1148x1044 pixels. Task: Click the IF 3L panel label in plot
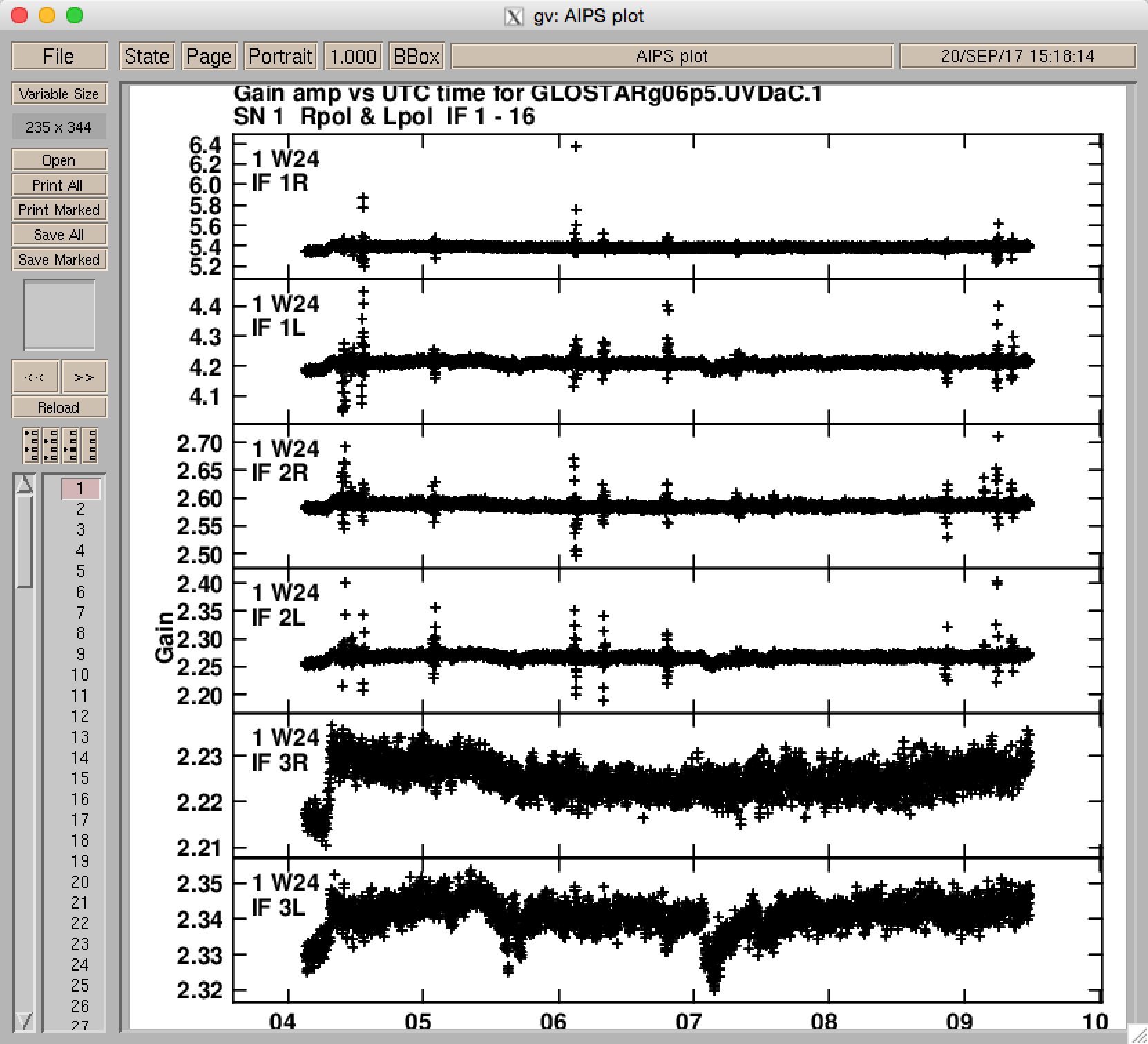[278, 907]
